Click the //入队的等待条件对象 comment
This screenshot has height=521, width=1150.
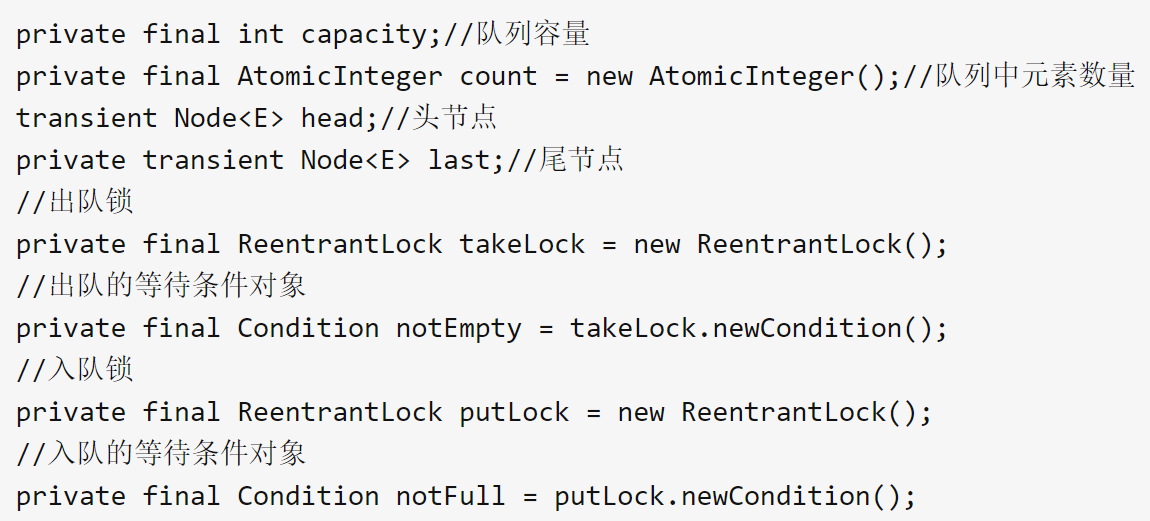[x=161, y=454]
